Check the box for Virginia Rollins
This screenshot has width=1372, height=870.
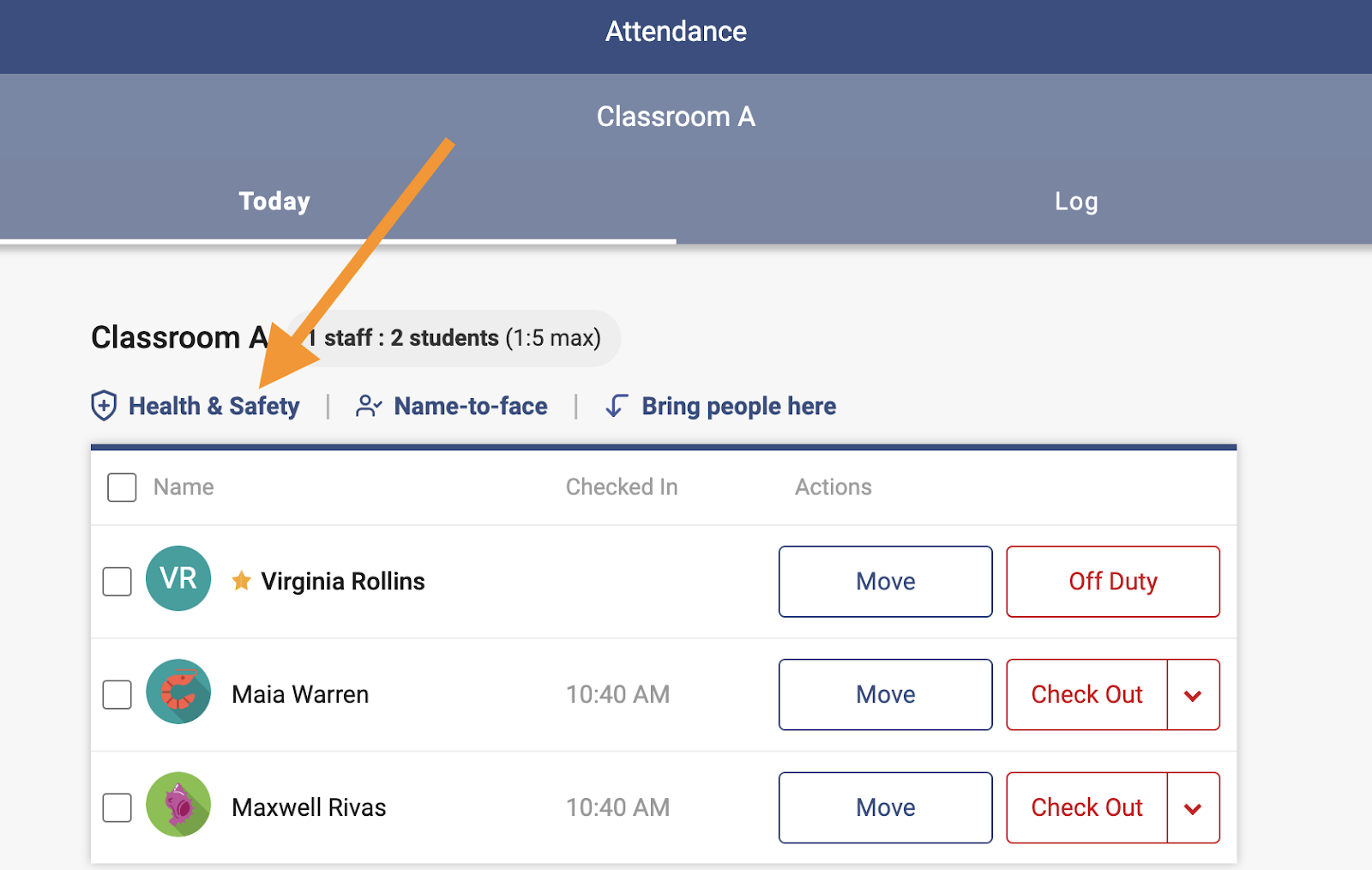[117, 582]
